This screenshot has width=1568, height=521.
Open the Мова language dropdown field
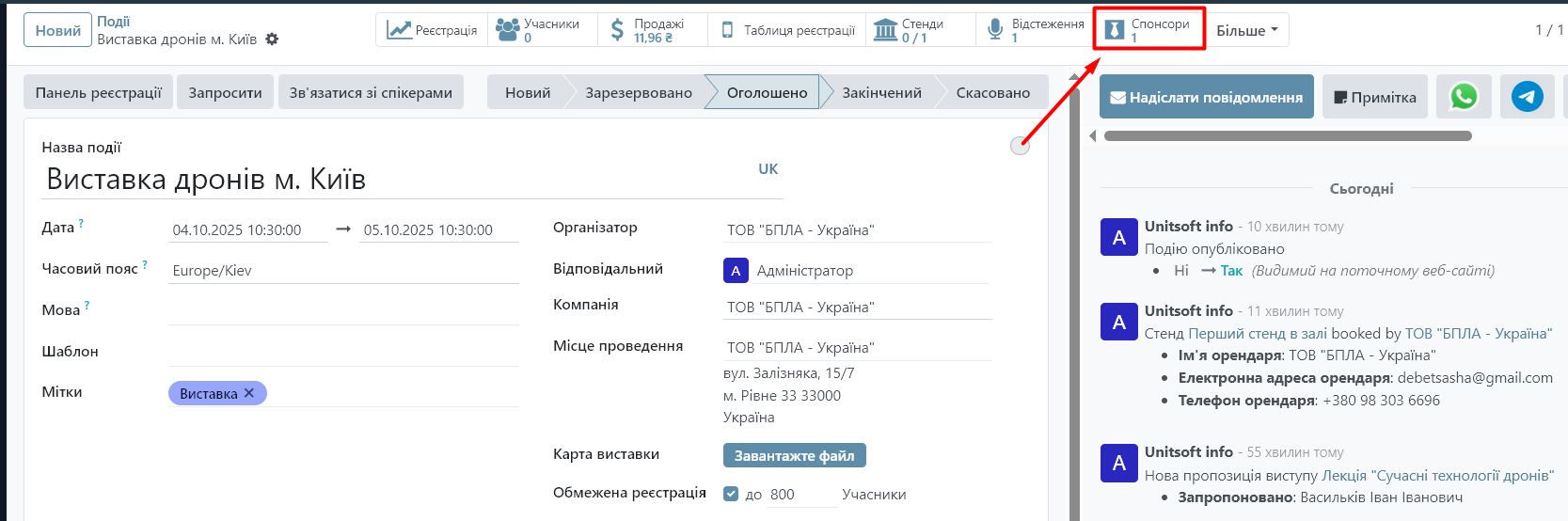click(343, 310)
